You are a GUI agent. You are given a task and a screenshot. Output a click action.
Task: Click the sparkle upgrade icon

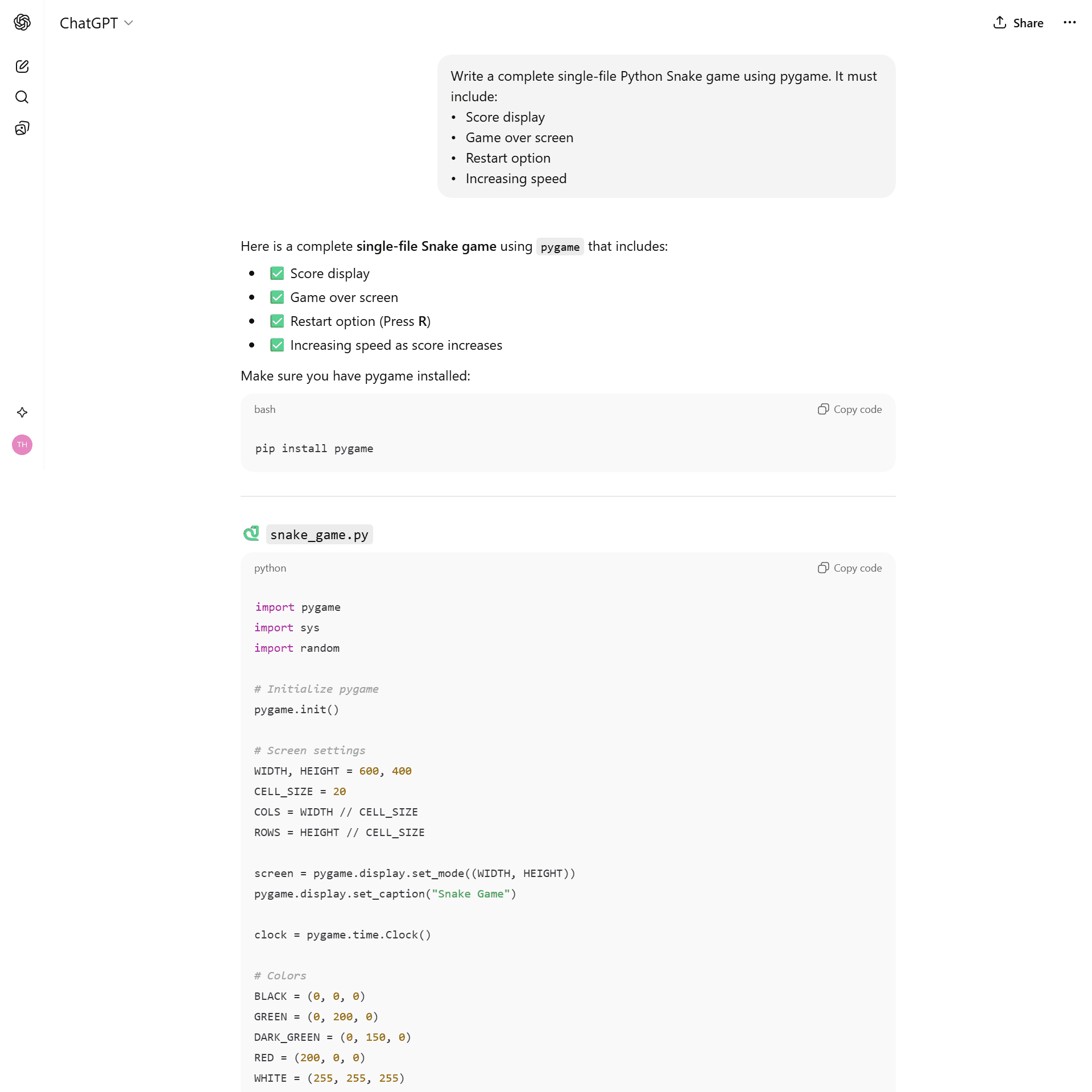(x=22, y=412)
